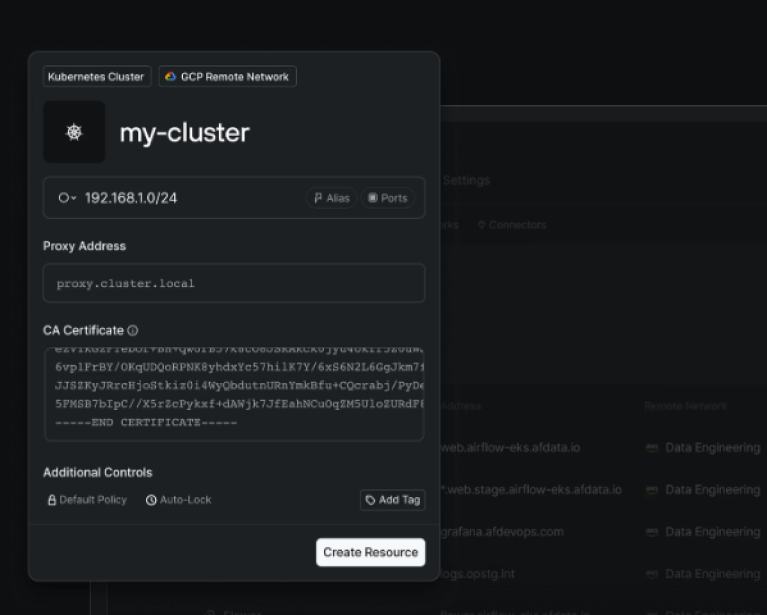Click the Default Policy lock icon

[52, 500]
